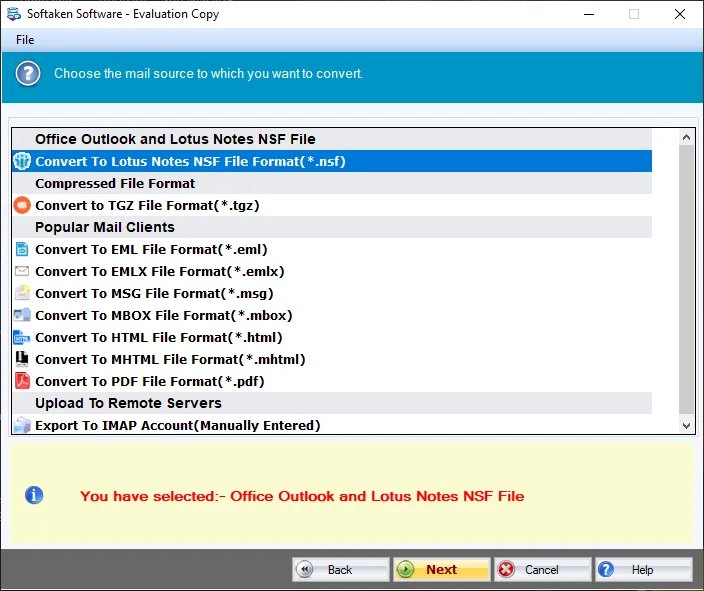The height and width of the screenshot is (591, 704).
Task: Click the blue info icon in the selection panel
Action: [x=34, y=495]
